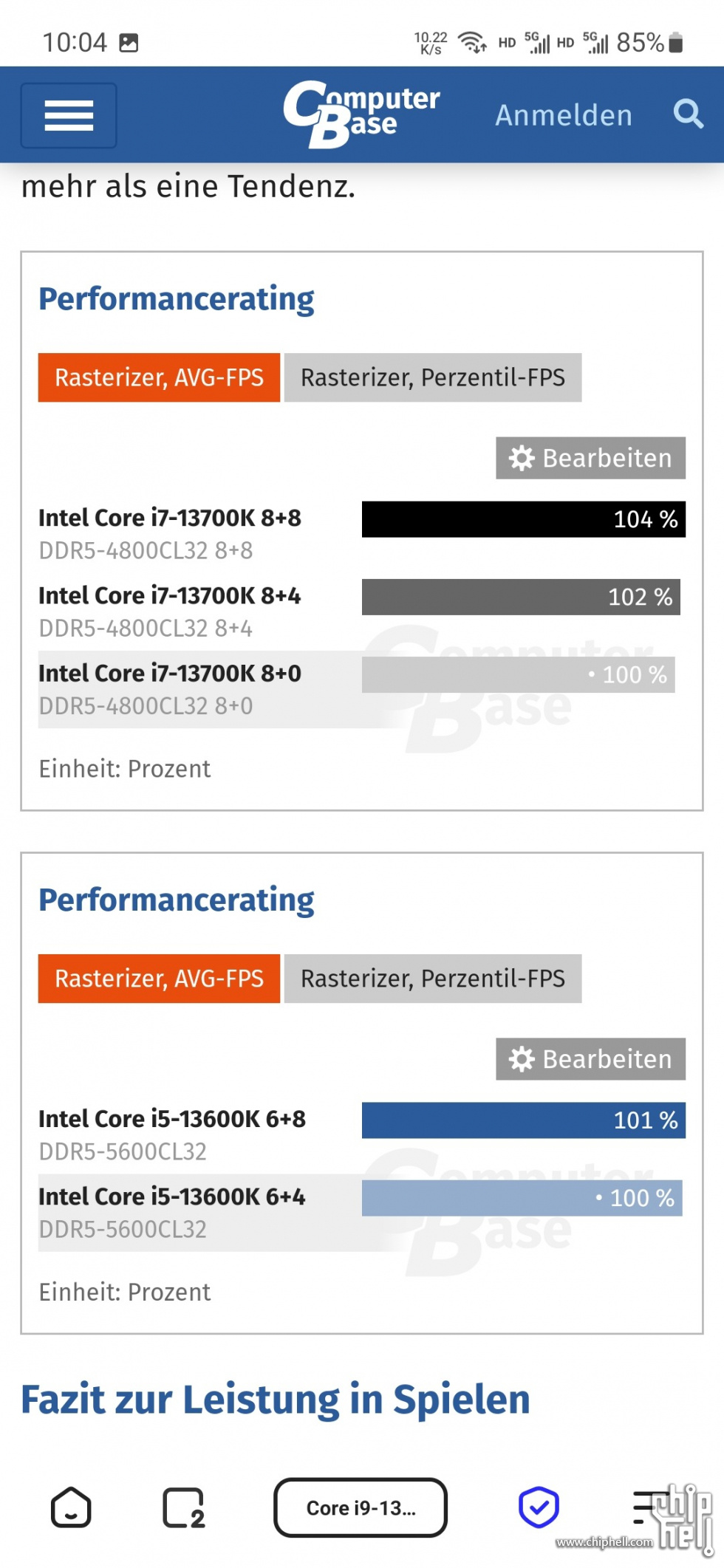Image resolution: width=724 pixels, height=1568 pixels.
Task: Select first chart's Rasterizer, AVG-FPS tab
Action: (159, 377)
